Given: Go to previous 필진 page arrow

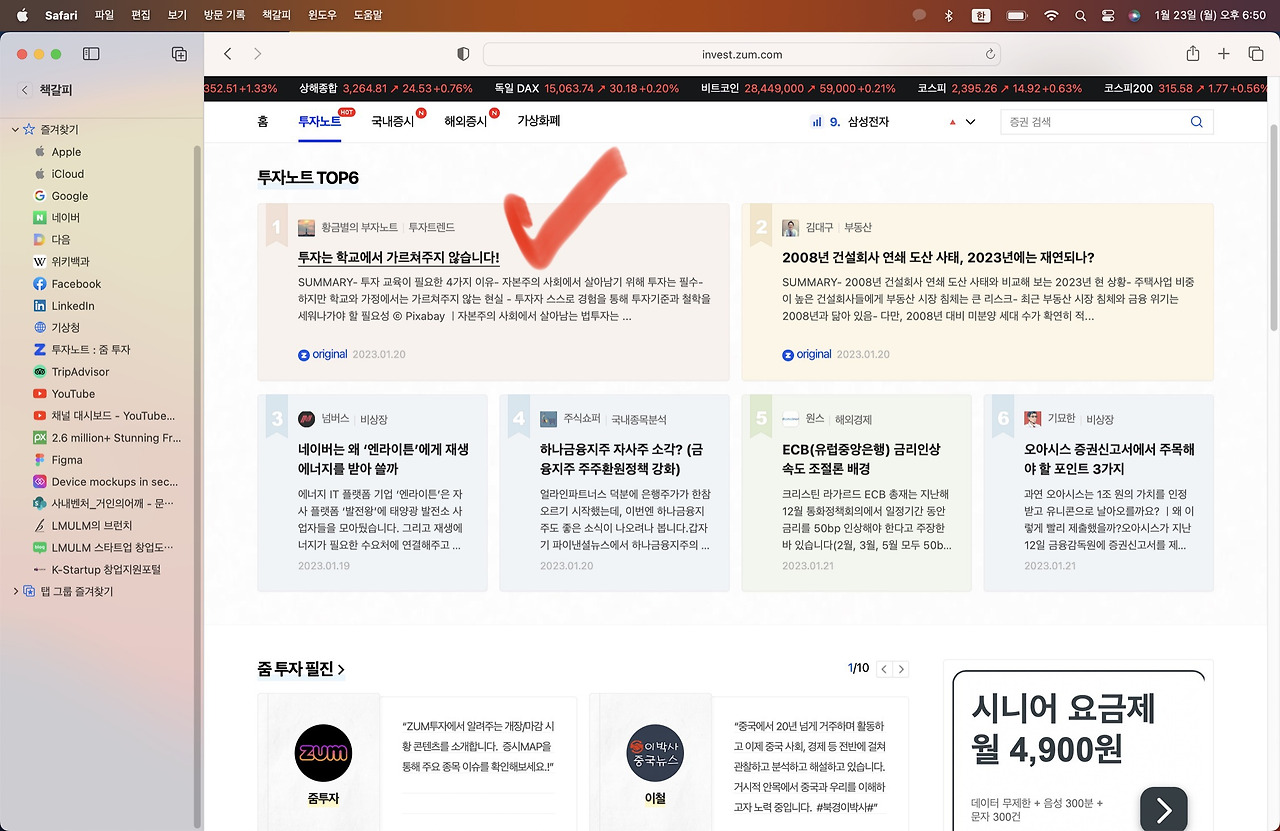Looking at the screenshot, I should [884, 669].
